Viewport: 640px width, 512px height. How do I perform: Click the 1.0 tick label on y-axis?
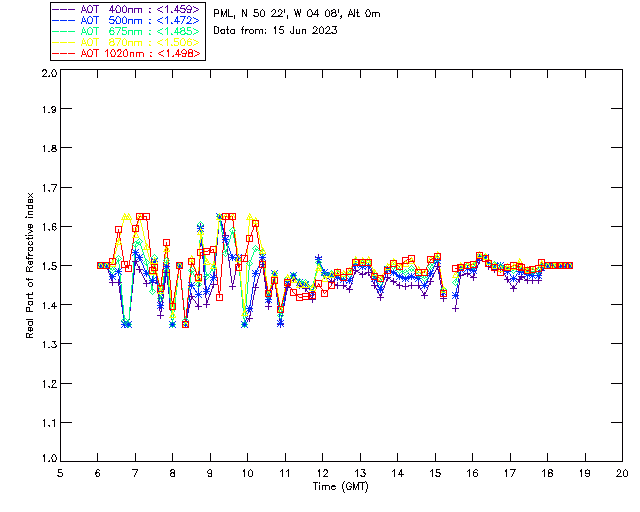point(48,460)
